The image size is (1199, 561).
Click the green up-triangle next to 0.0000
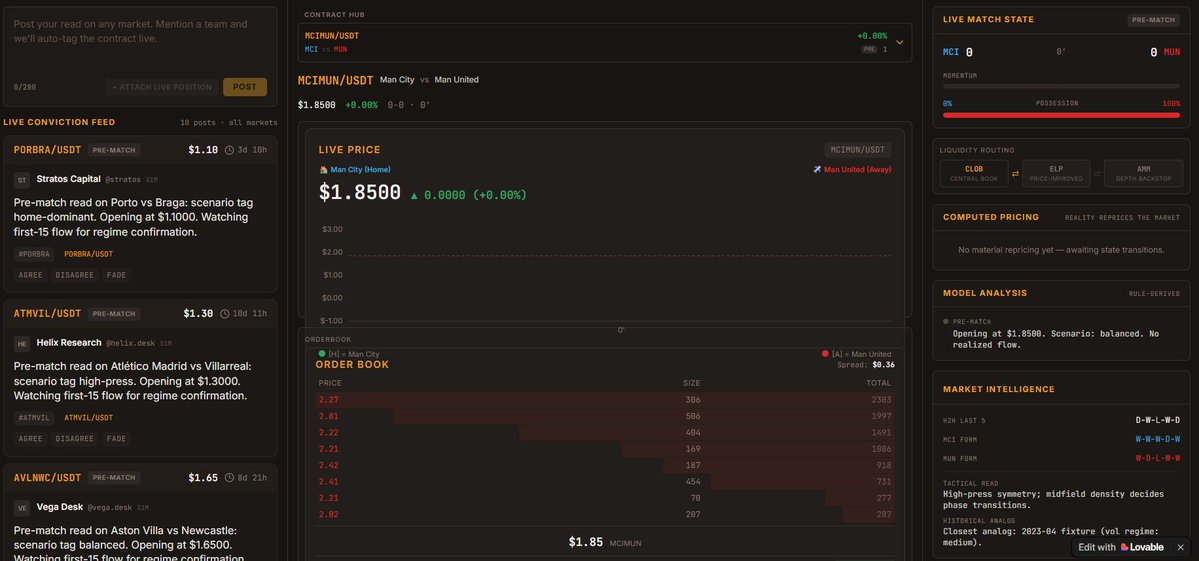click(x=414, y=196)
